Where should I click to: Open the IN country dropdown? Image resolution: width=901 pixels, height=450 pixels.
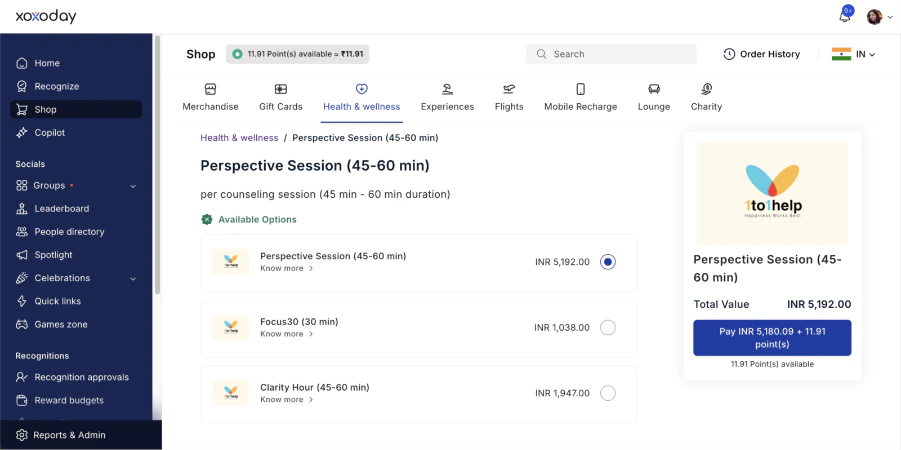(x=865, y=54)
